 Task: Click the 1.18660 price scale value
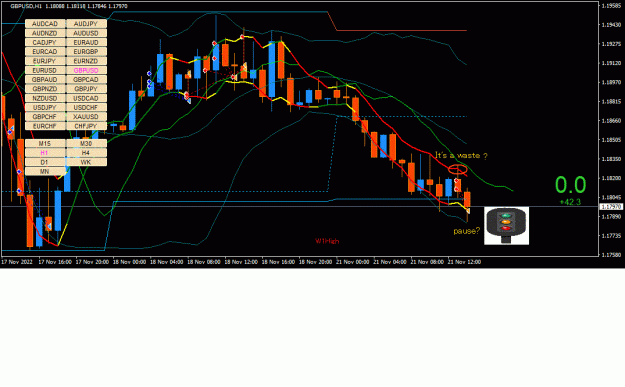611,120
